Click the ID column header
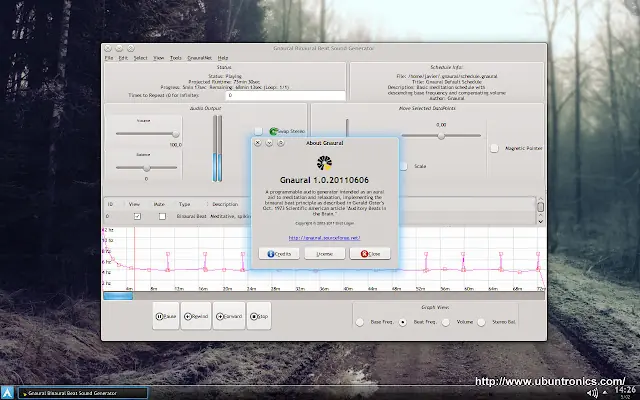640x400 pixels. point(110,204)
